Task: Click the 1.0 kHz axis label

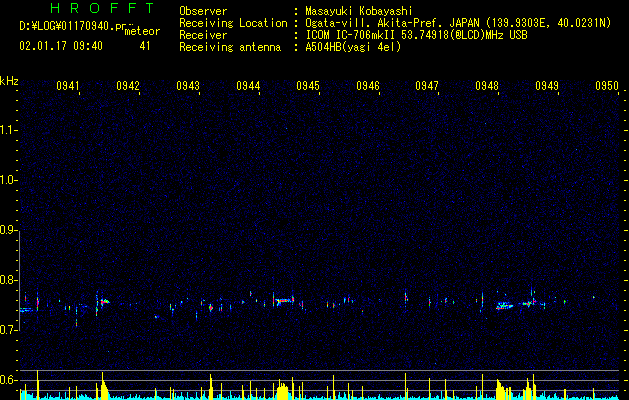Action: tap(8, 180)
